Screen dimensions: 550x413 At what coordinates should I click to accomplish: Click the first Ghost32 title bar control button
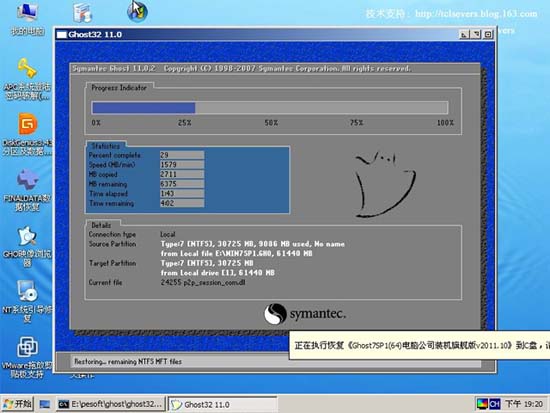pyautogui.click(x=464, y=34)
